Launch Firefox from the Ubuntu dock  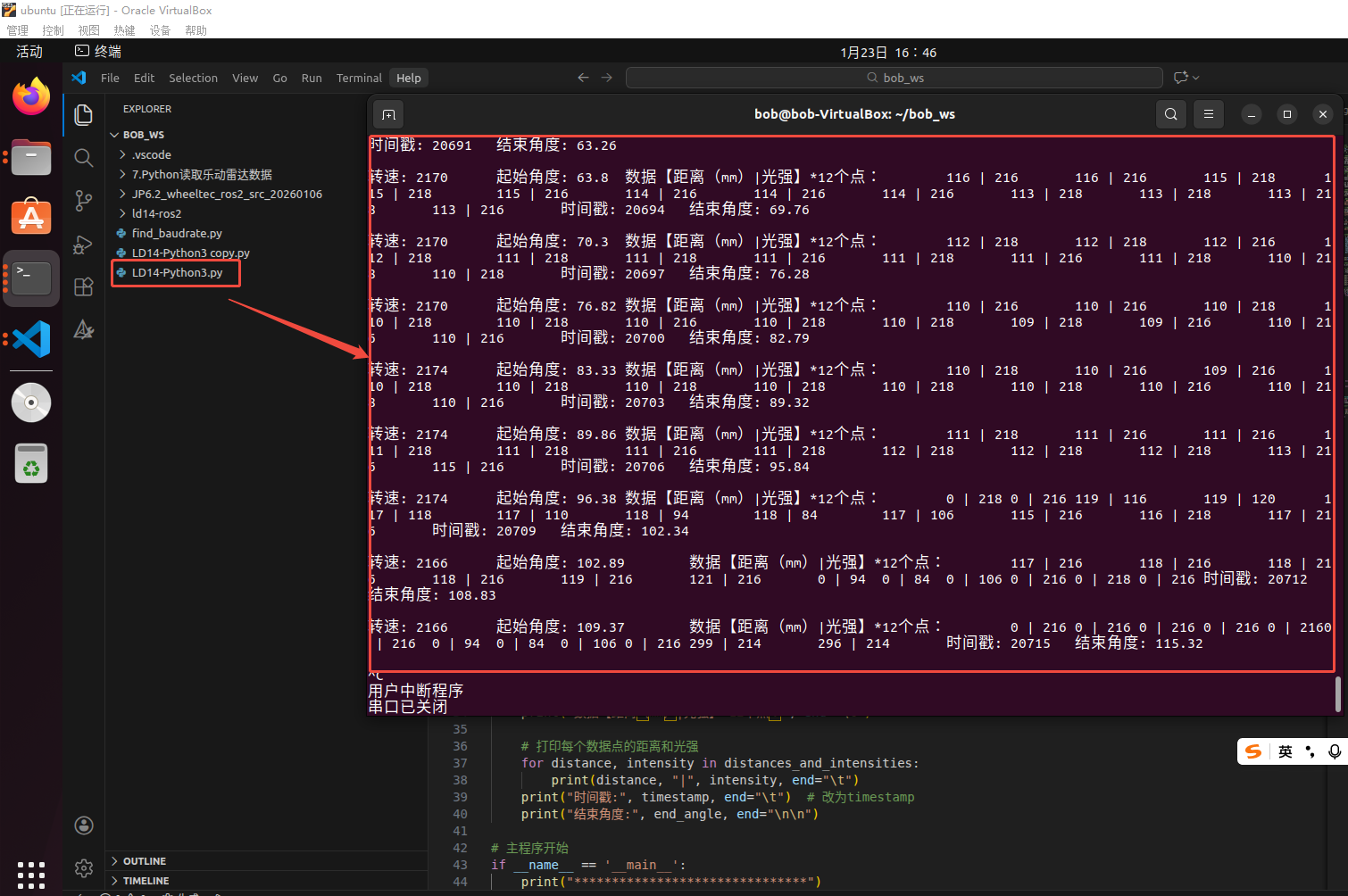point(31,96)
